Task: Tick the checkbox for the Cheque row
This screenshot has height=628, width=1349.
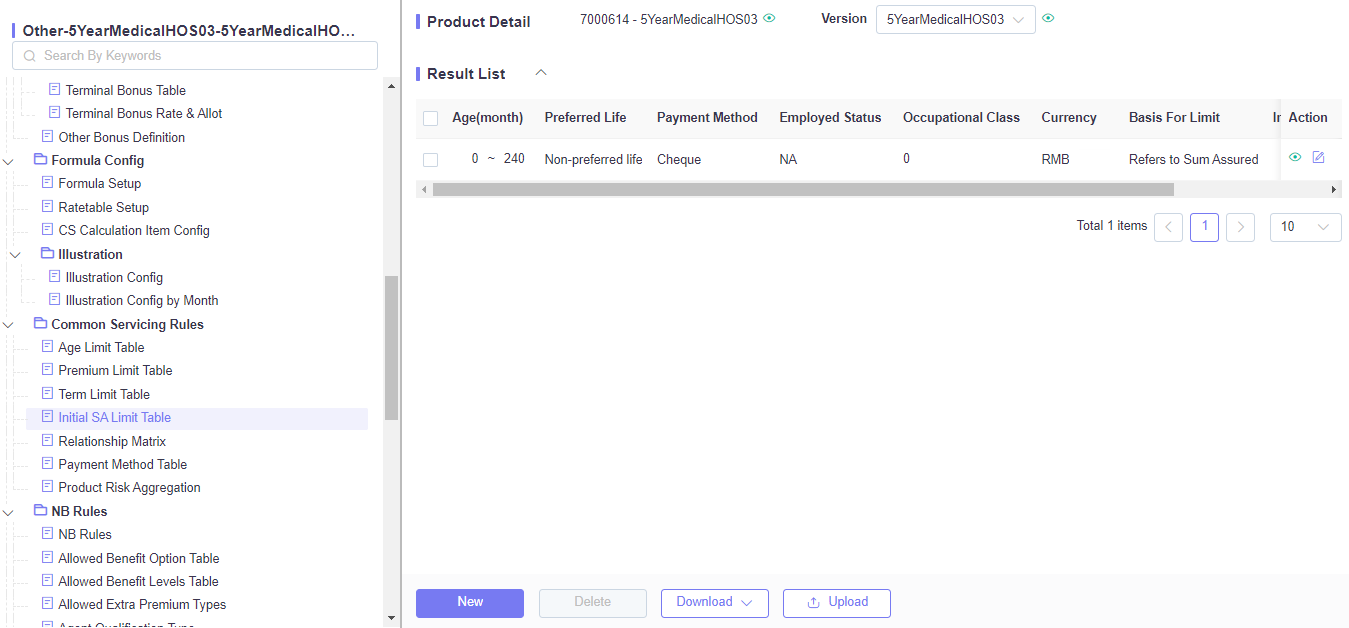Action: [x=431, y=160]
